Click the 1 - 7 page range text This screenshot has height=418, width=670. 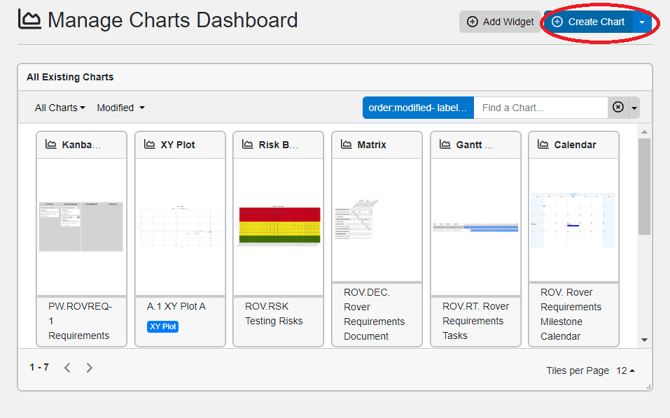tap(39, 367)
